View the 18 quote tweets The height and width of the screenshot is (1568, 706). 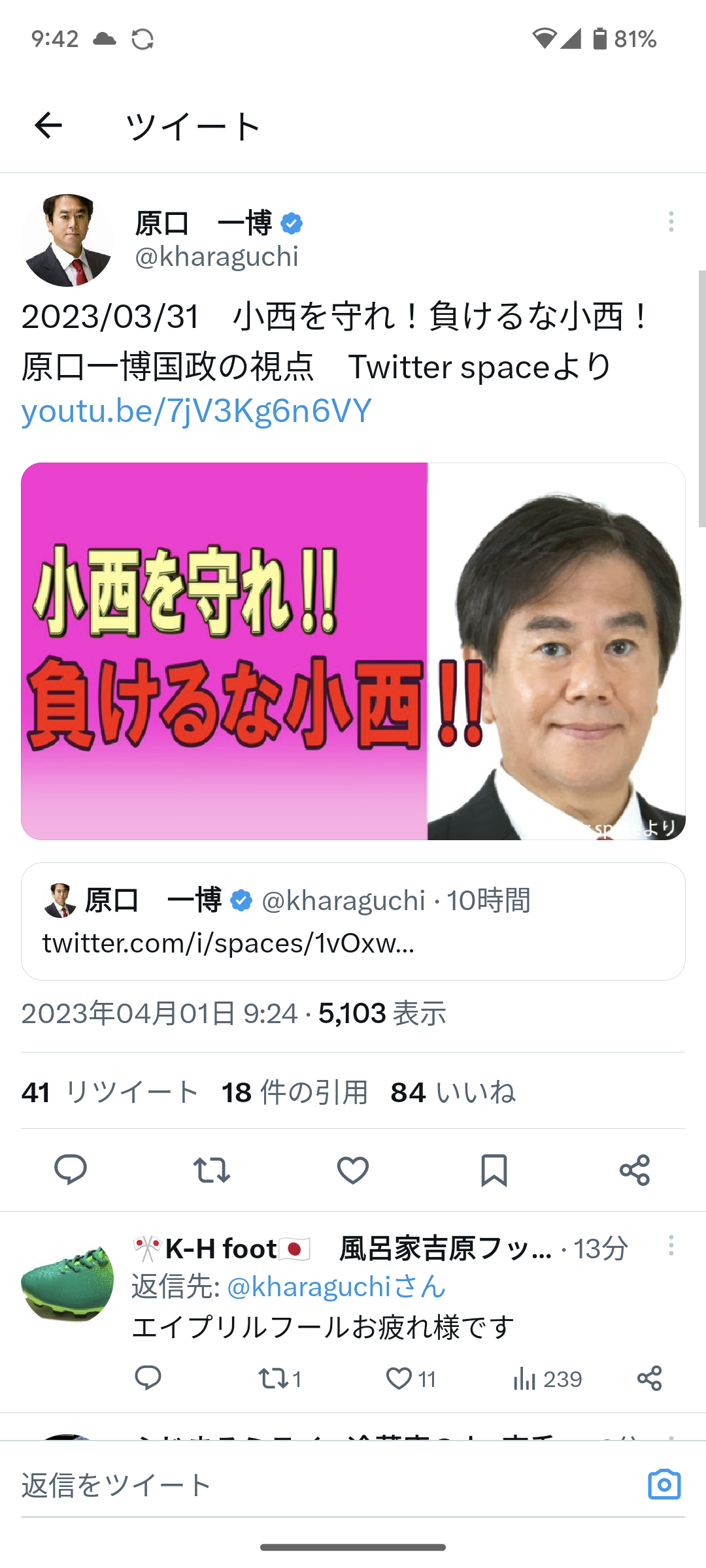click(x=295, y=1092)
